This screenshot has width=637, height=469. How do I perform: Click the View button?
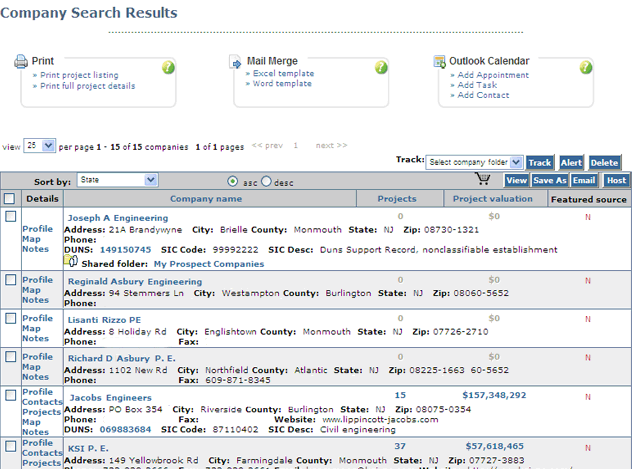[x=516, y=180]
